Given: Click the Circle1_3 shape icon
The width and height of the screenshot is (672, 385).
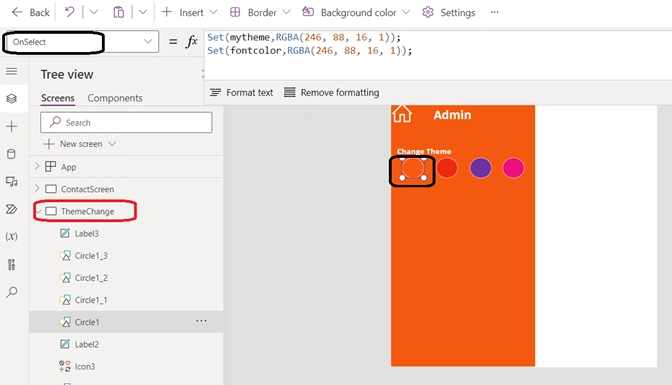Looking at the screenshot, I should pos(65,256).
